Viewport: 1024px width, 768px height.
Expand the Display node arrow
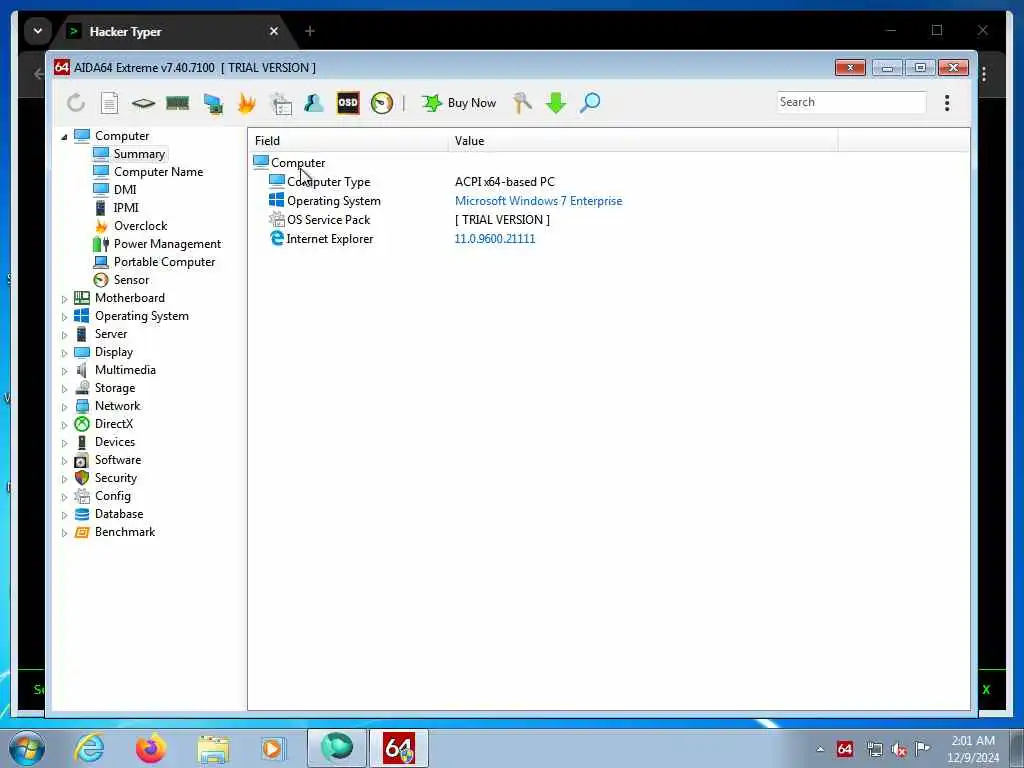tap(64, 353)
